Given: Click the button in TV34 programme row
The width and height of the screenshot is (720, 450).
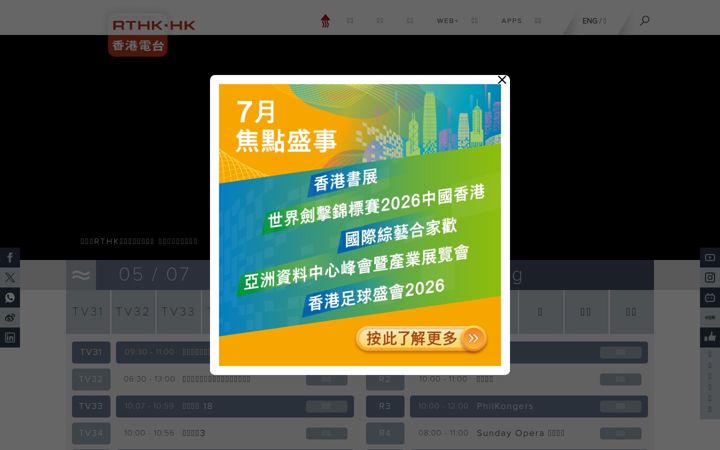Looking at the screenshot, I should [326, 433].
